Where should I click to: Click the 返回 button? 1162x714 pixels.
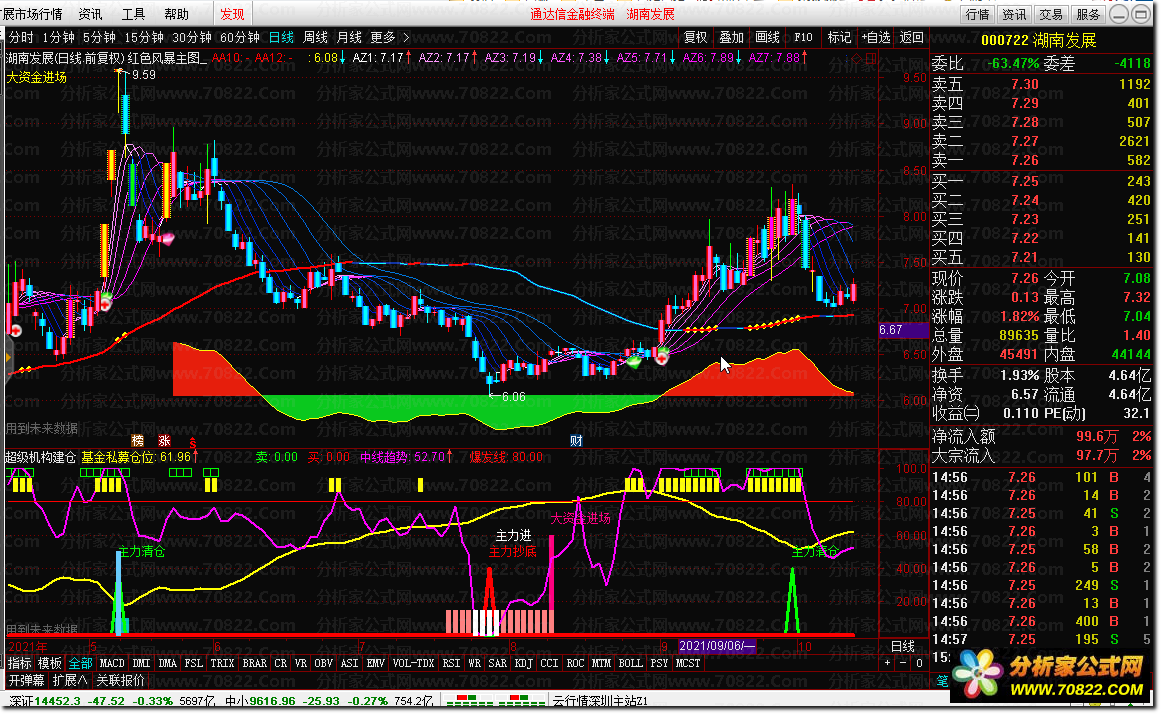[x=912, y=37]
